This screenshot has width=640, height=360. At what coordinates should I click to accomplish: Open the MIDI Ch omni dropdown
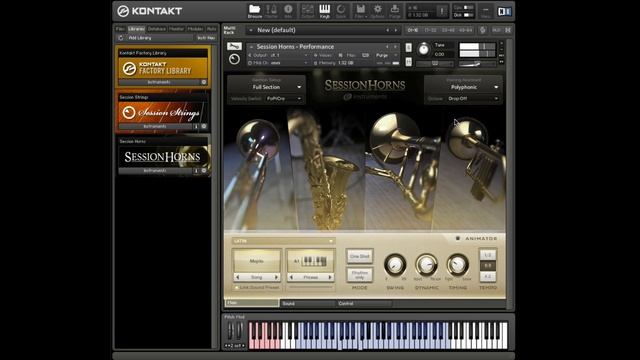click(x=278, y=63)
